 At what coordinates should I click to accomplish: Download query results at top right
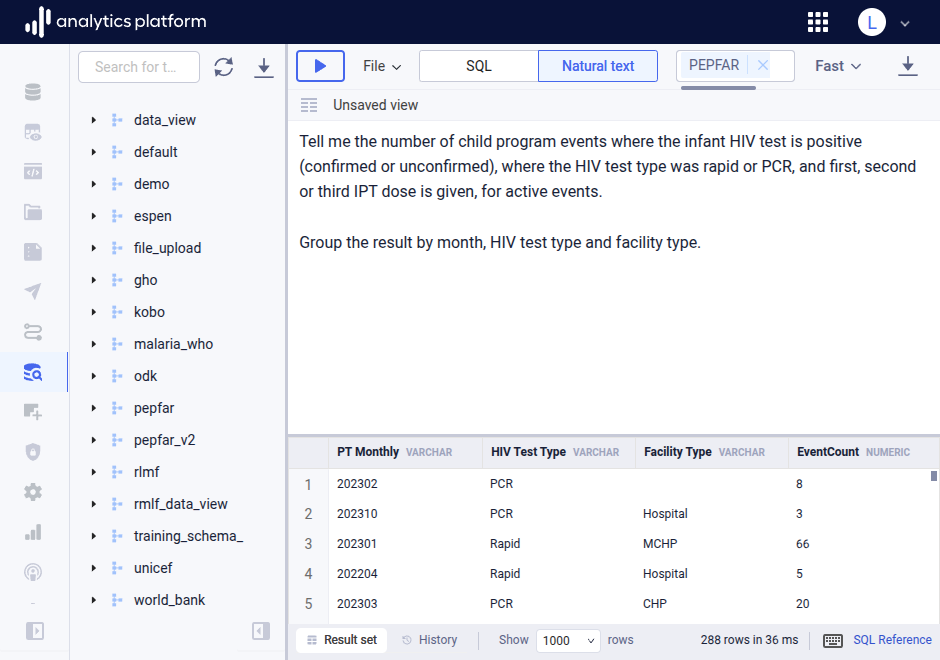tap(908, 66)
